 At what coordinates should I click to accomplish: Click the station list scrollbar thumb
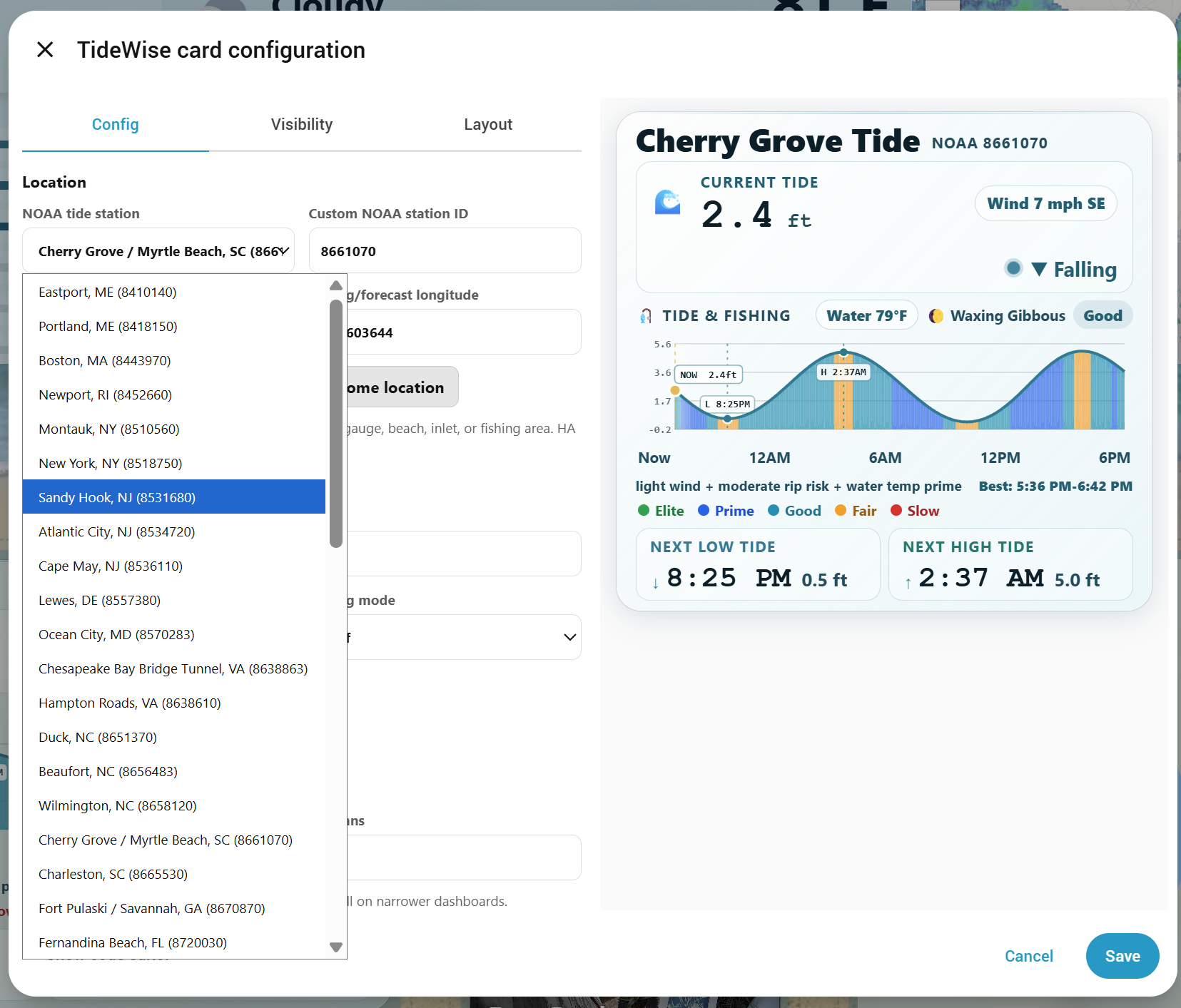point(336,424)
